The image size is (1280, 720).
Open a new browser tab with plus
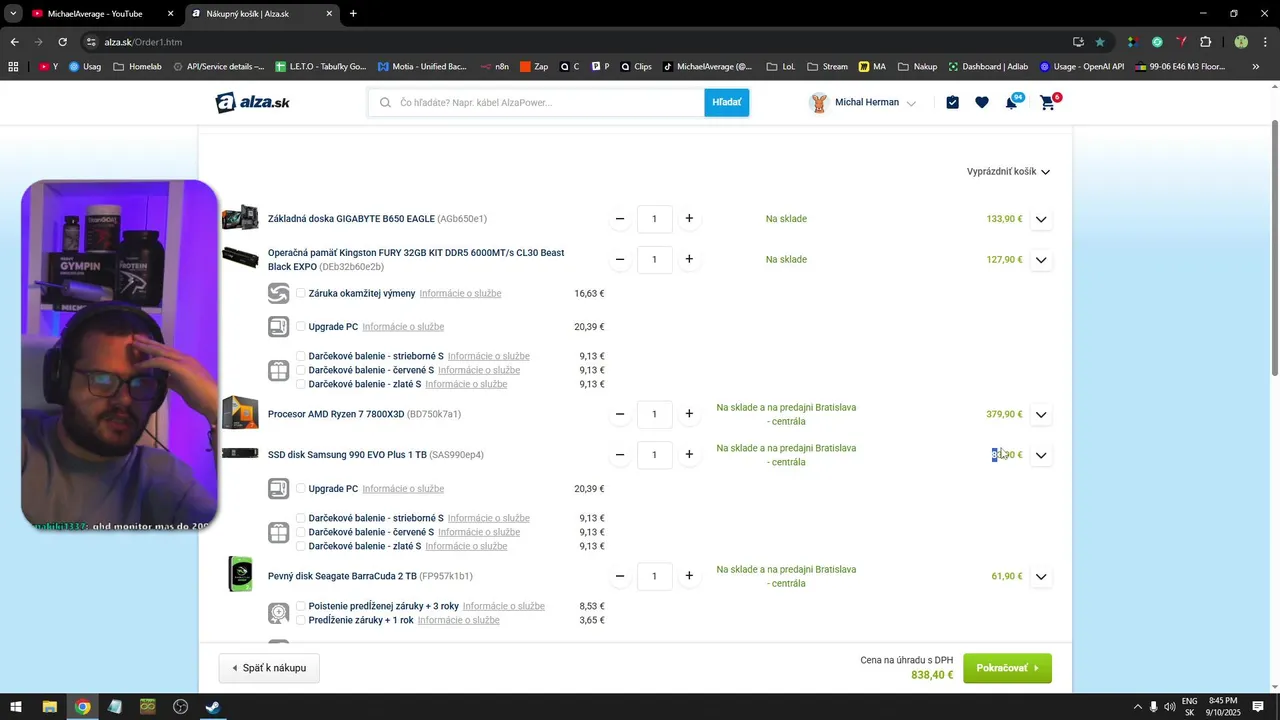point(353,14)
